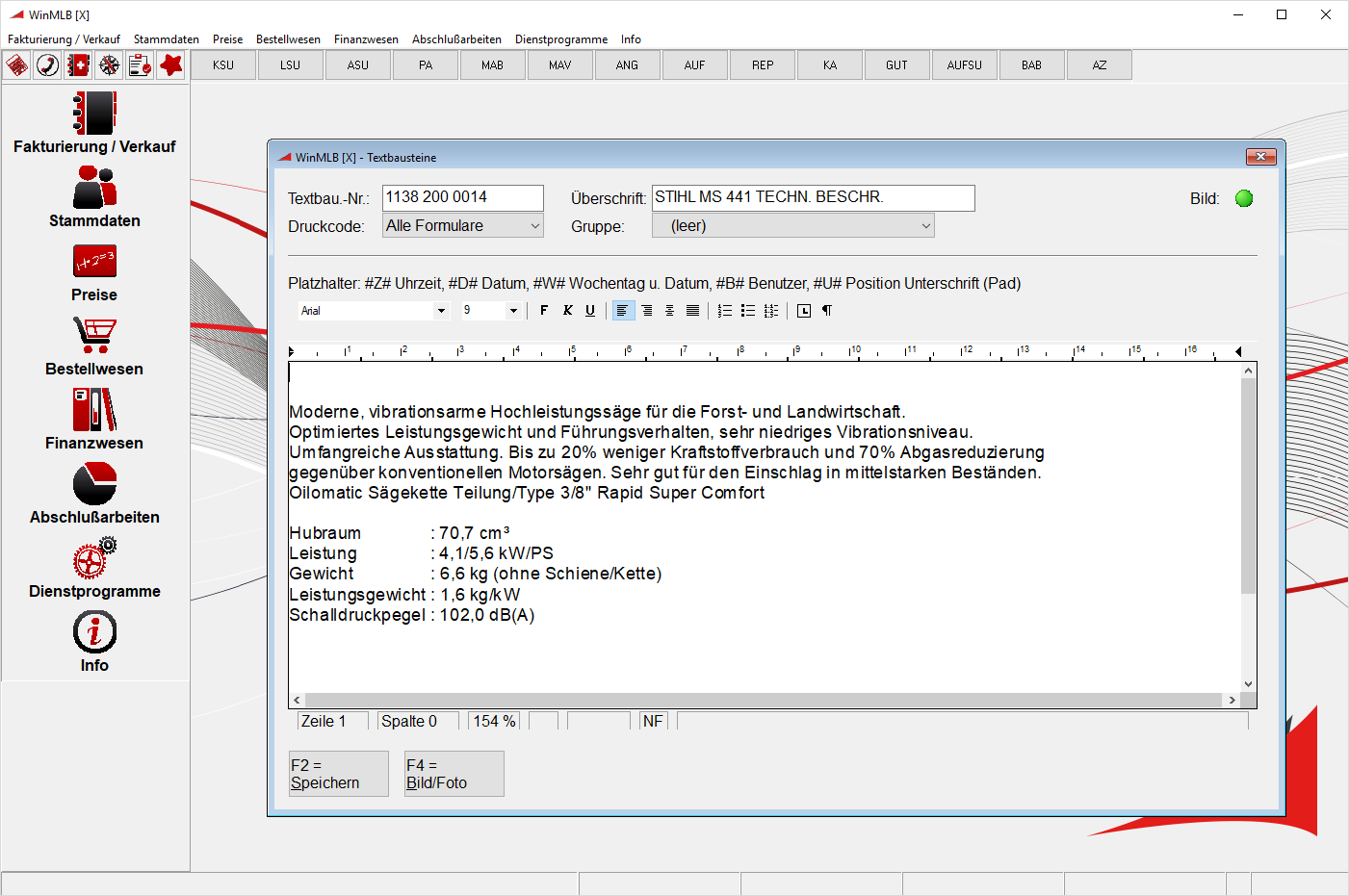Click the F2 = Speichern button

[x=339, y=774]
